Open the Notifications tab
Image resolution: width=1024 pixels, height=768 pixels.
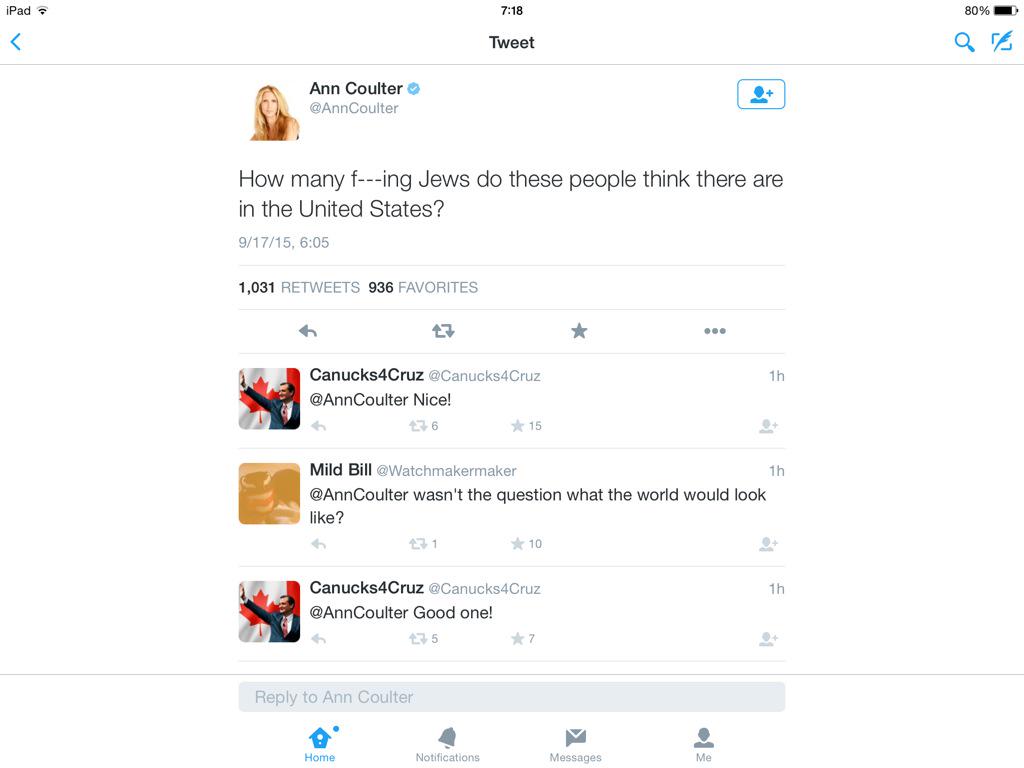click(447, 744)
